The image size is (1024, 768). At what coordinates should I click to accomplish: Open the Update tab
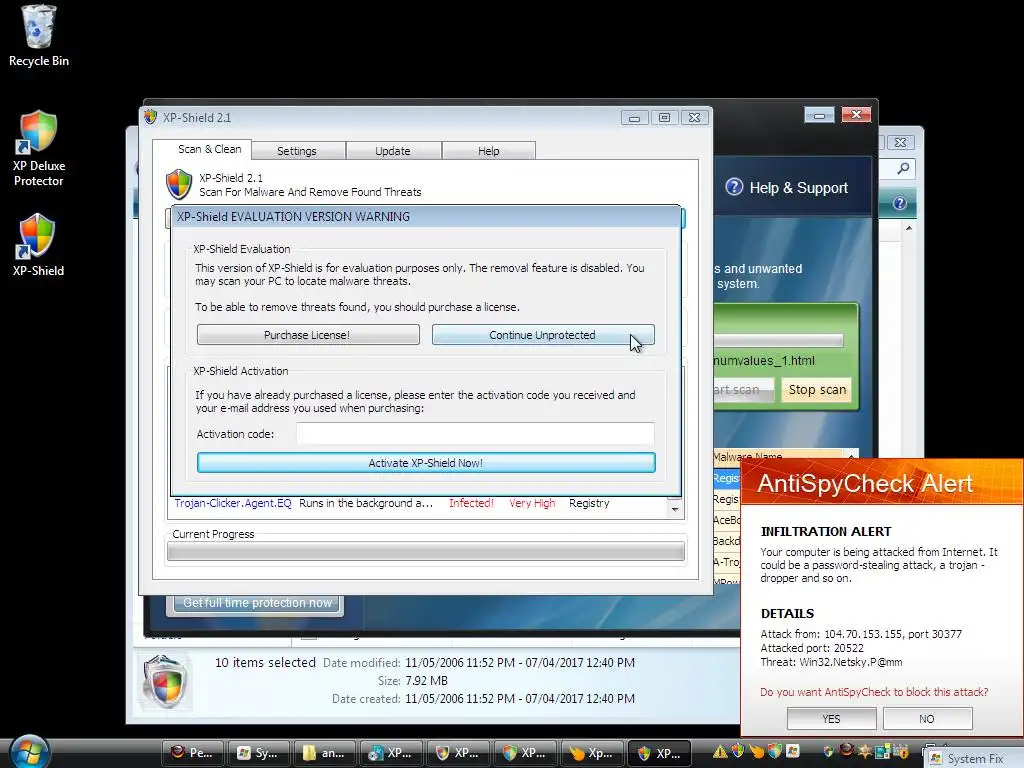tap(393, 151)
